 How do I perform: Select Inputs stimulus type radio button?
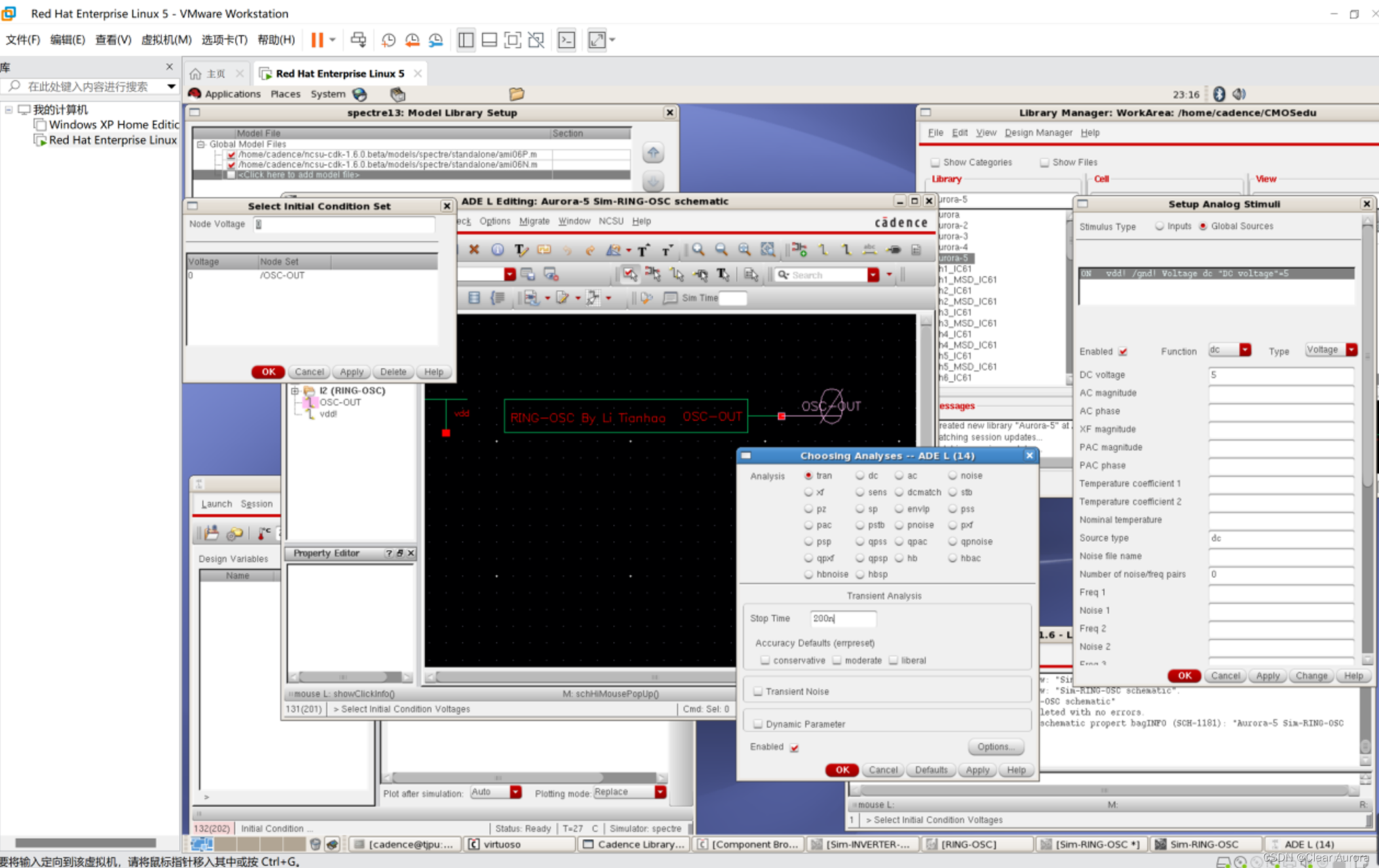pyautogui.click(x=1160, y=226)
